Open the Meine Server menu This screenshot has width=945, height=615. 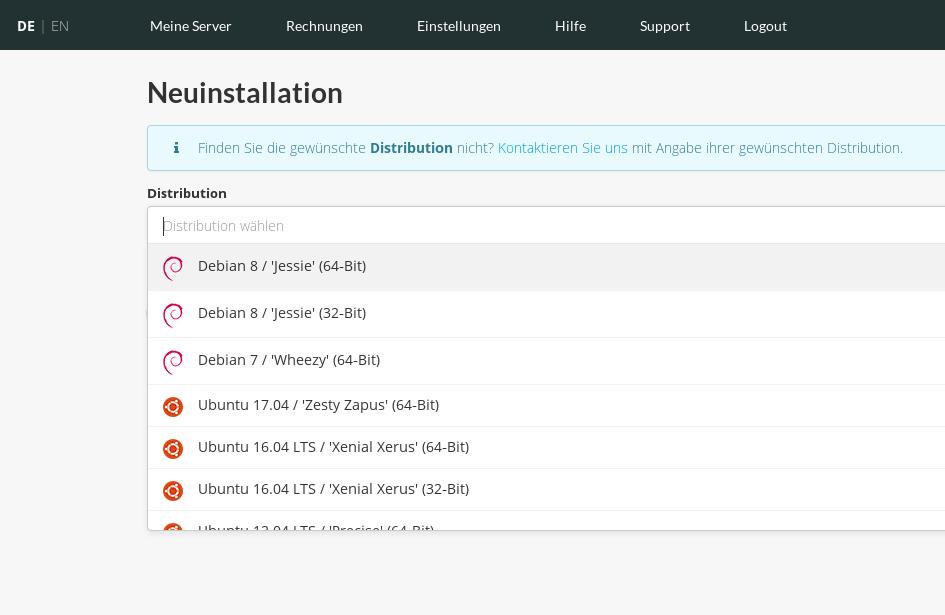click(x=190, y=26)
